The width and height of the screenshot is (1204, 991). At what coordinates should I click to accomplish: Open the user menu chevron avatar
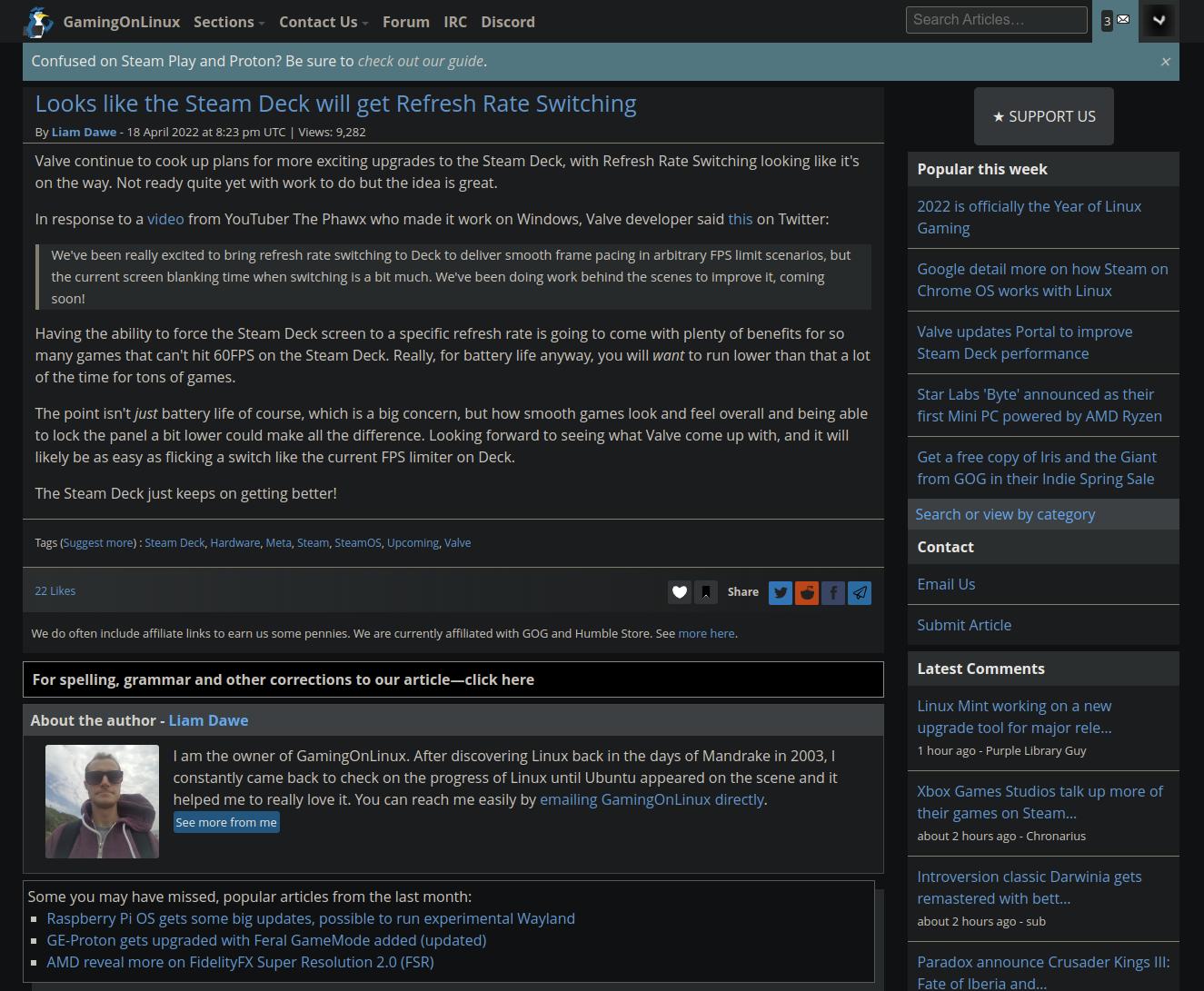pos(1159,20)
